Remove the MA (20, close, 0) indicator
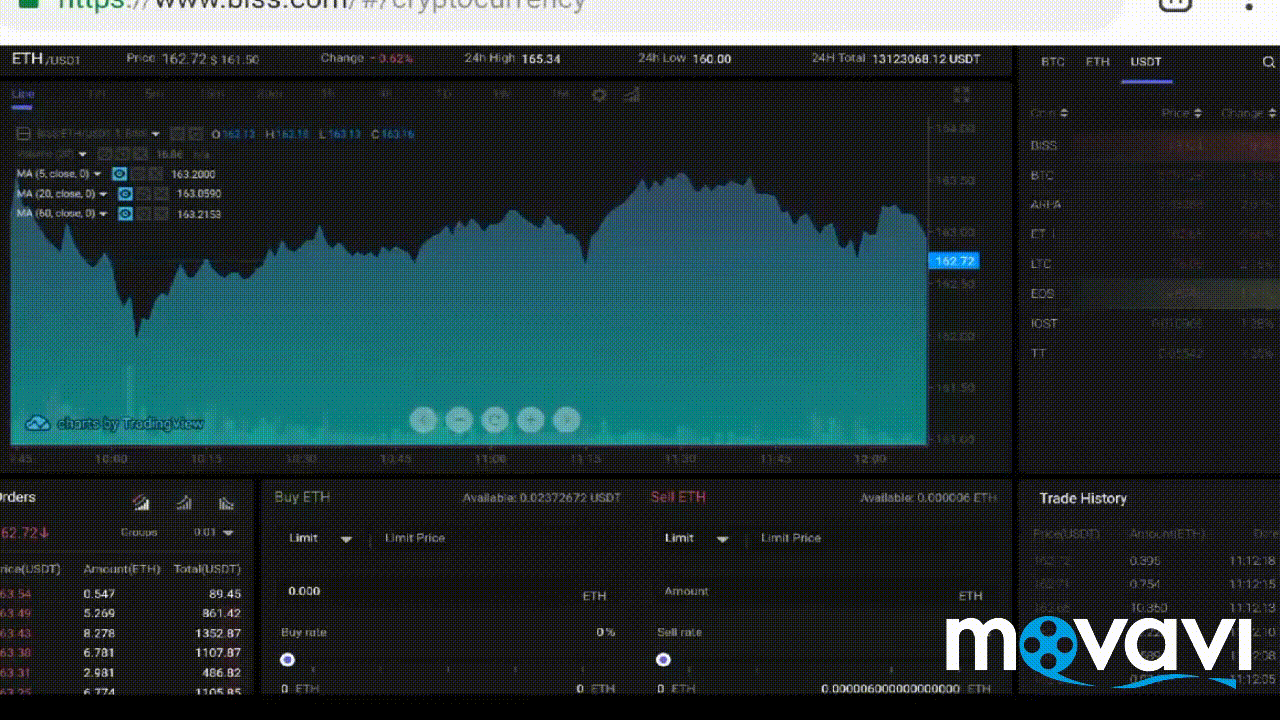 point(161,194)
